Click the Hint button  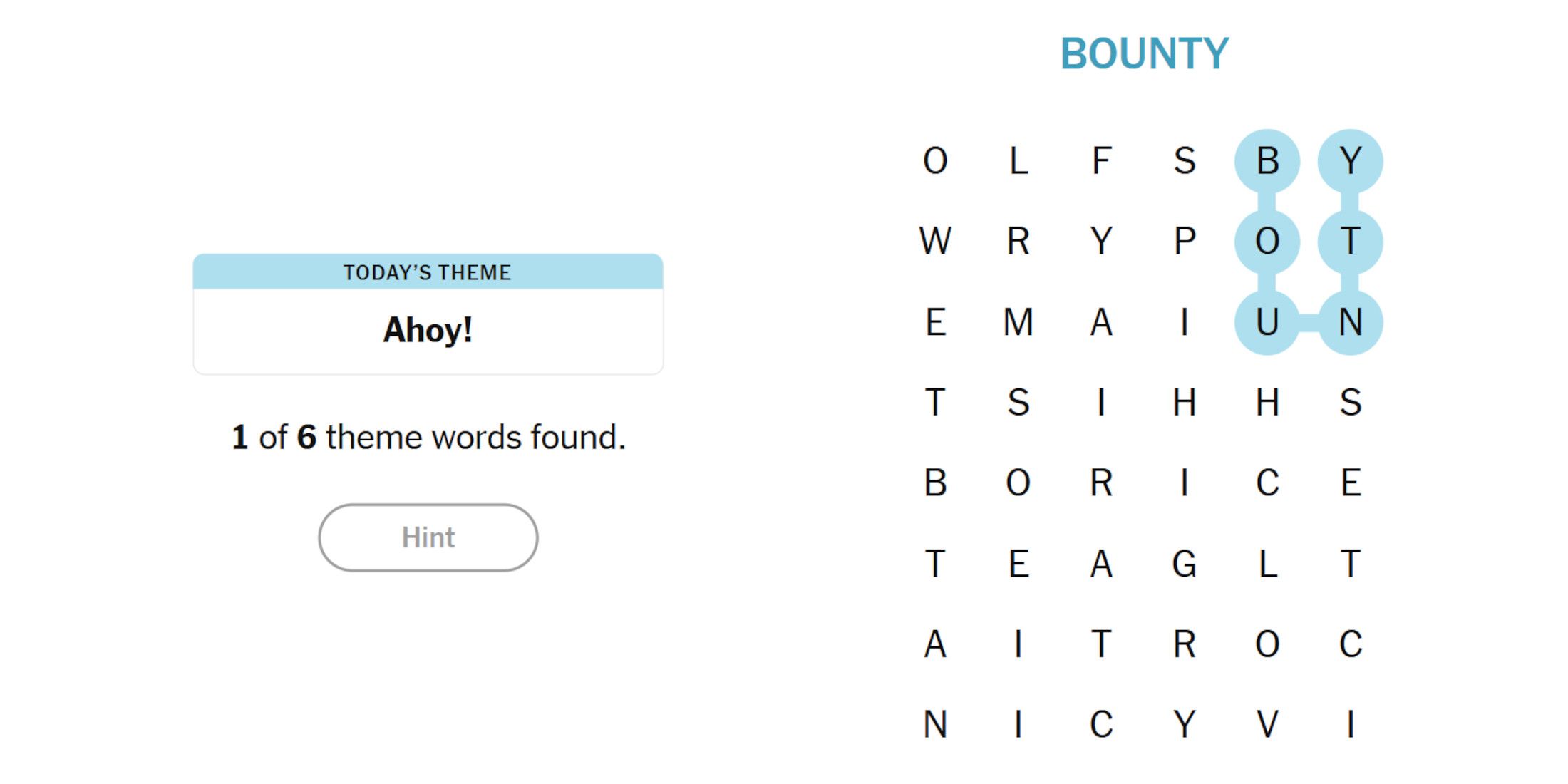(428, 537)
